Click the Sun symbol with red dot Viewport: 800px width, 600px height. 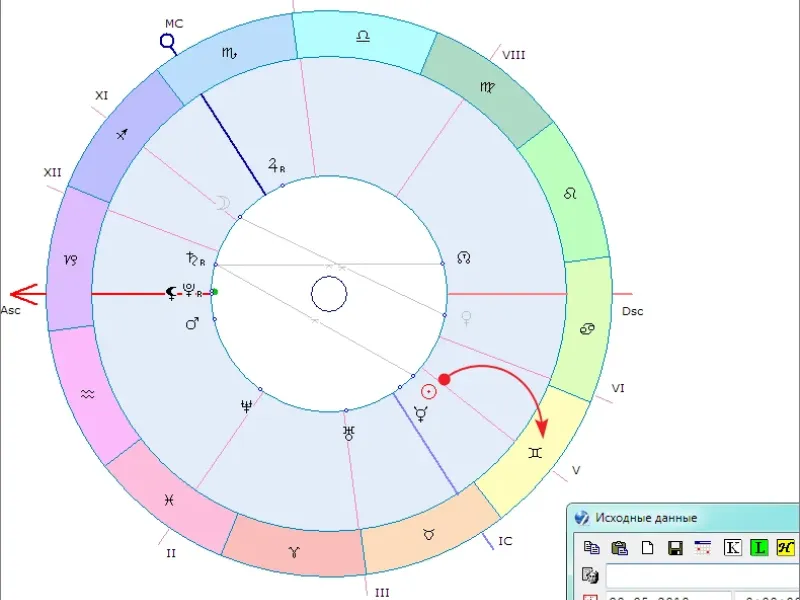coord(429,392)
